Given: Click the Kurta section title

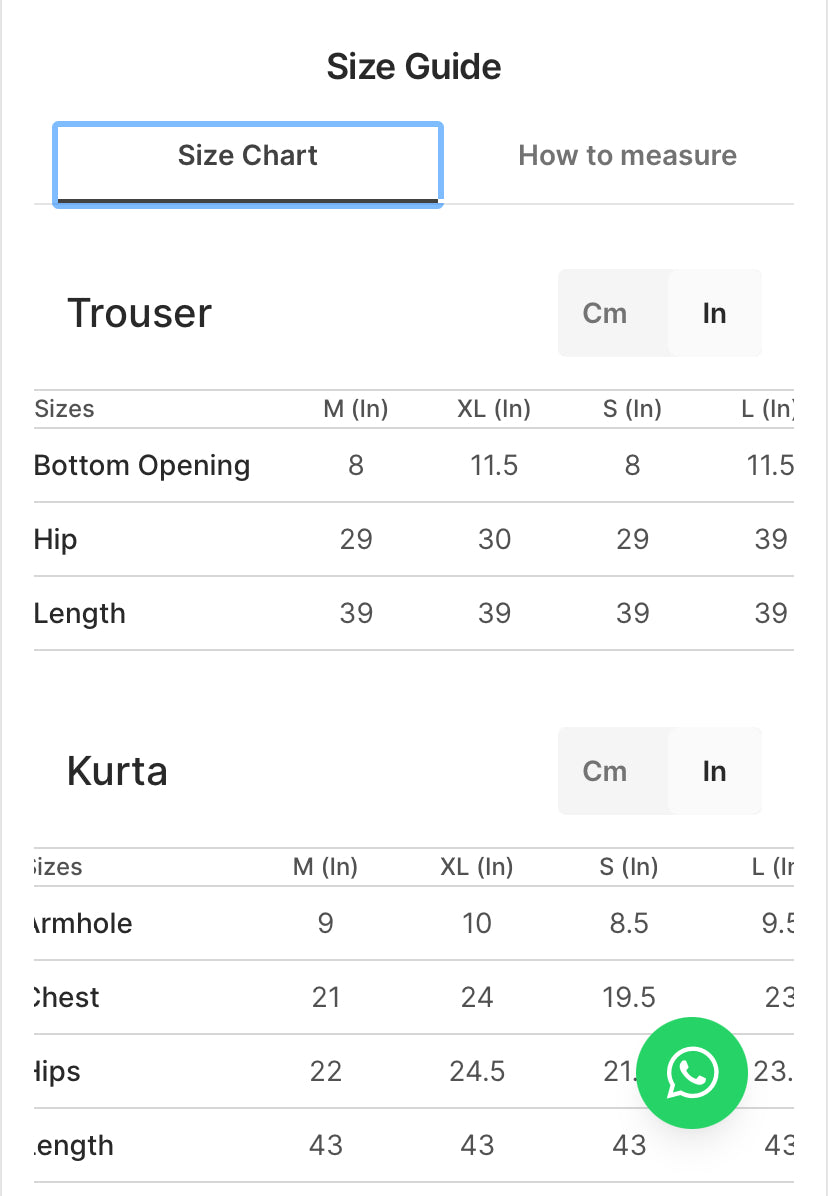Looking at the screenshot, I should click(x=117, y=771).
